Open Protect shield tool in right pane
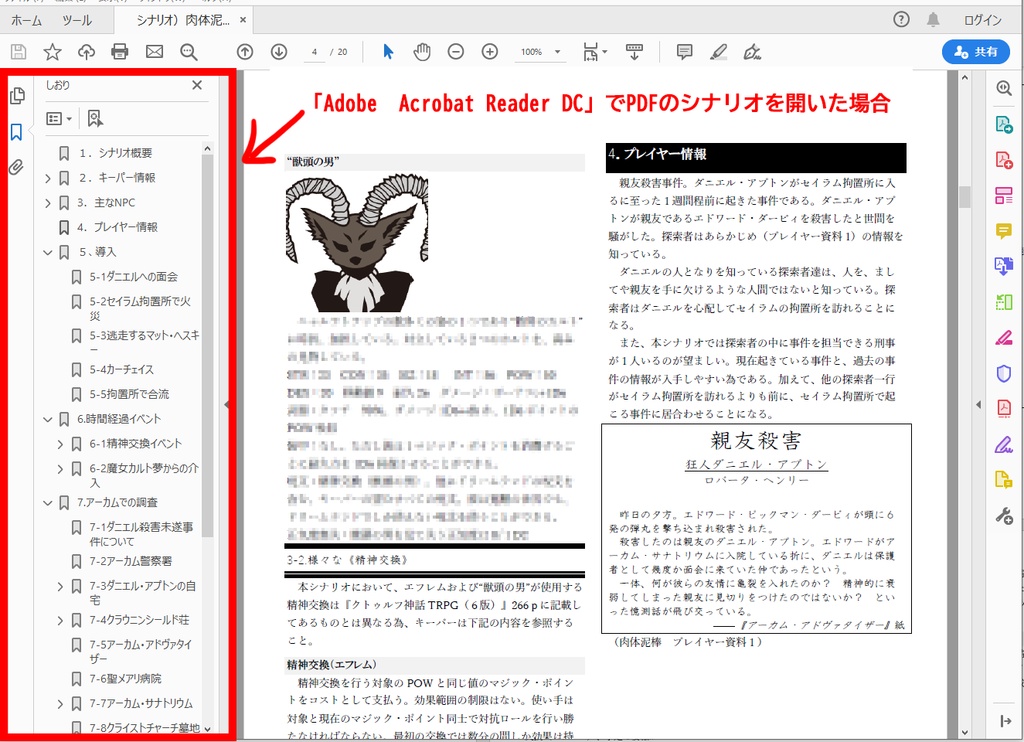 tap(1004, 373)
